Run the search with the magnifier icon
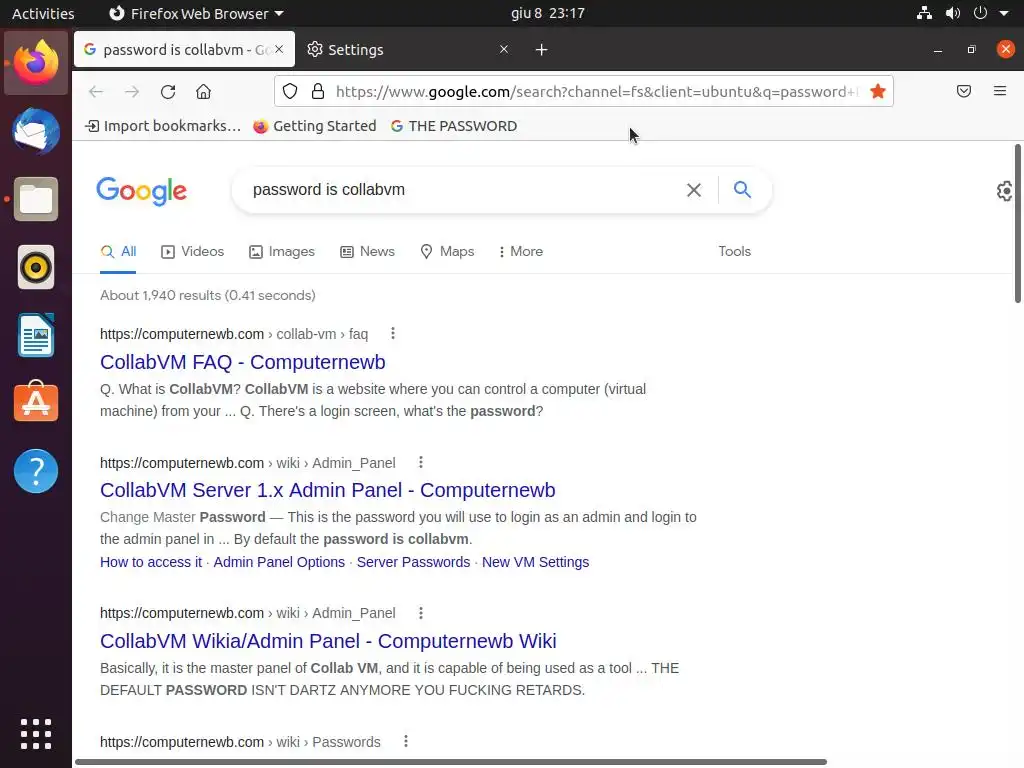This screenshot has height=768, width=1024. tap(742, 189)
